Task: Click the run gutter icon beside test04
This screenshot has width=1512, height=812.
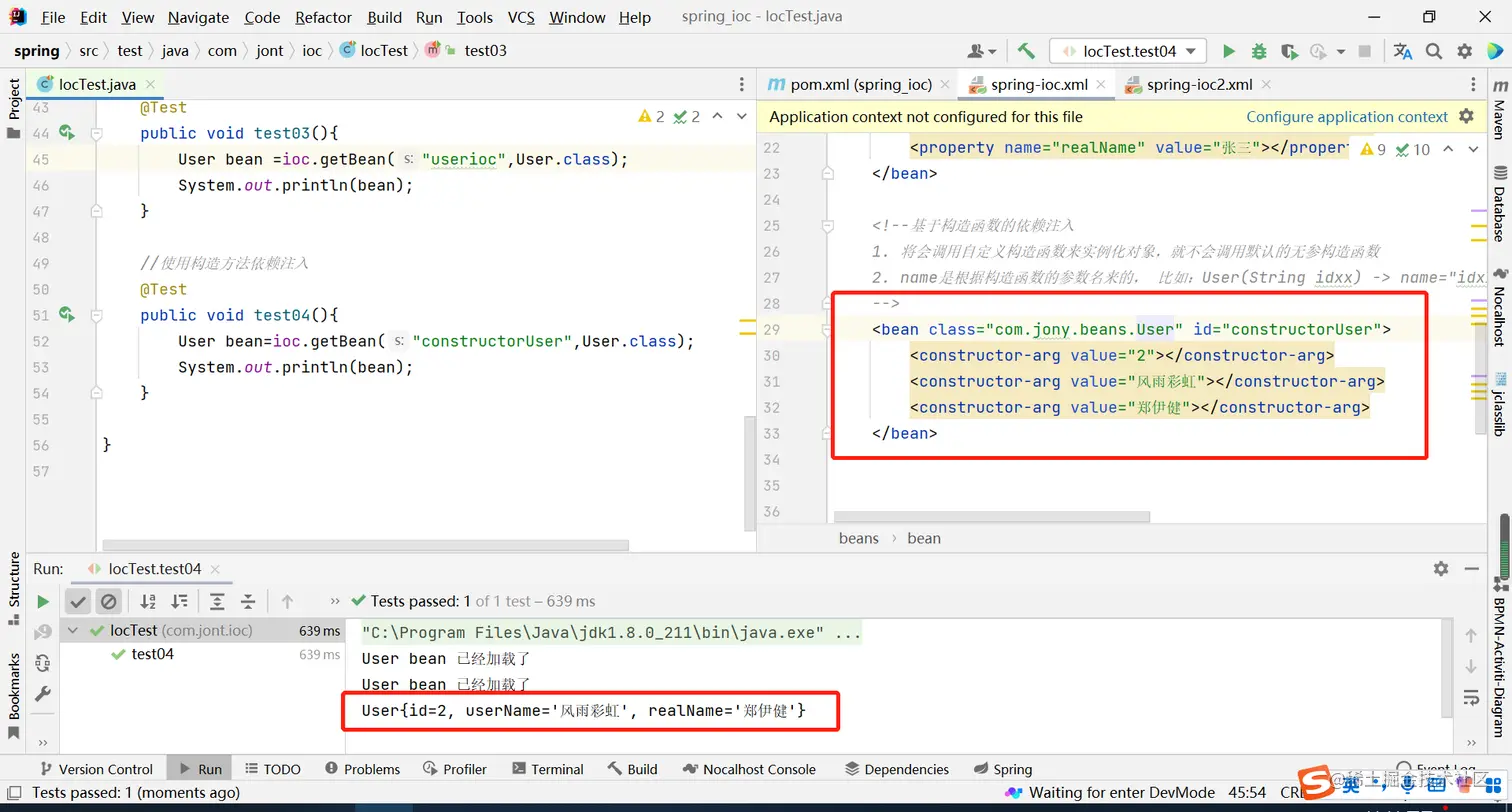Action: [x=67, y=314]
